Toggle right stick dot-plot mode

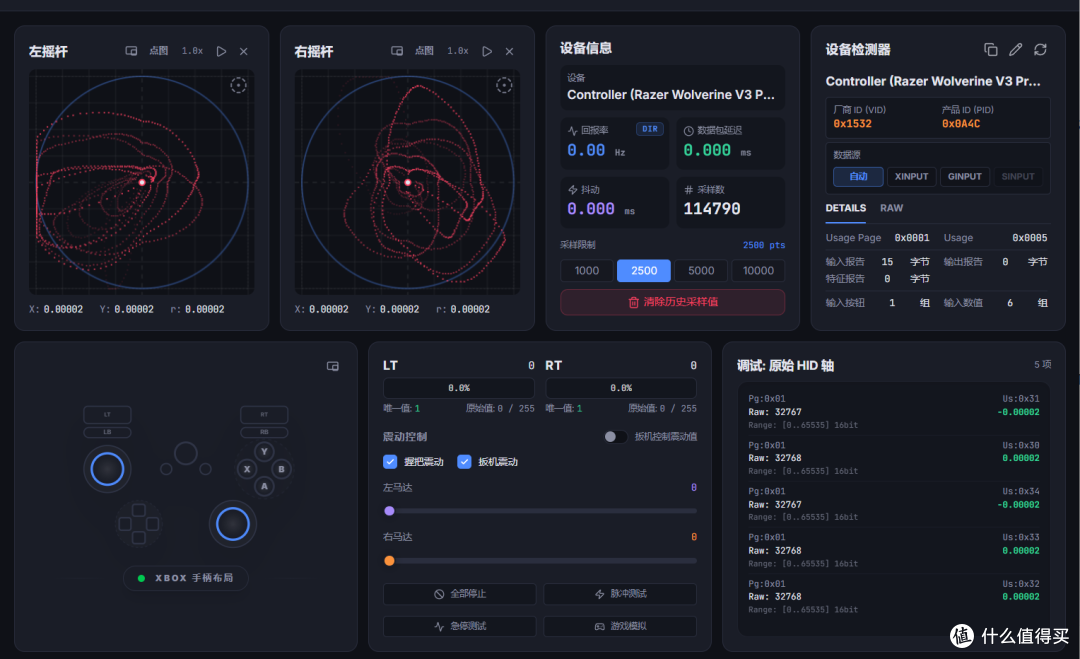coord(424,51)
